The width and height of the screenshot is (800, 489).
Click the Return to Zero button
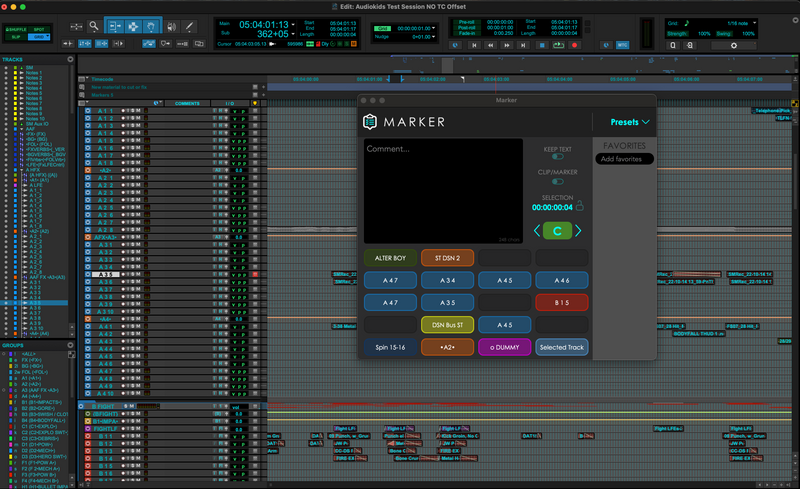pos(474,45)
